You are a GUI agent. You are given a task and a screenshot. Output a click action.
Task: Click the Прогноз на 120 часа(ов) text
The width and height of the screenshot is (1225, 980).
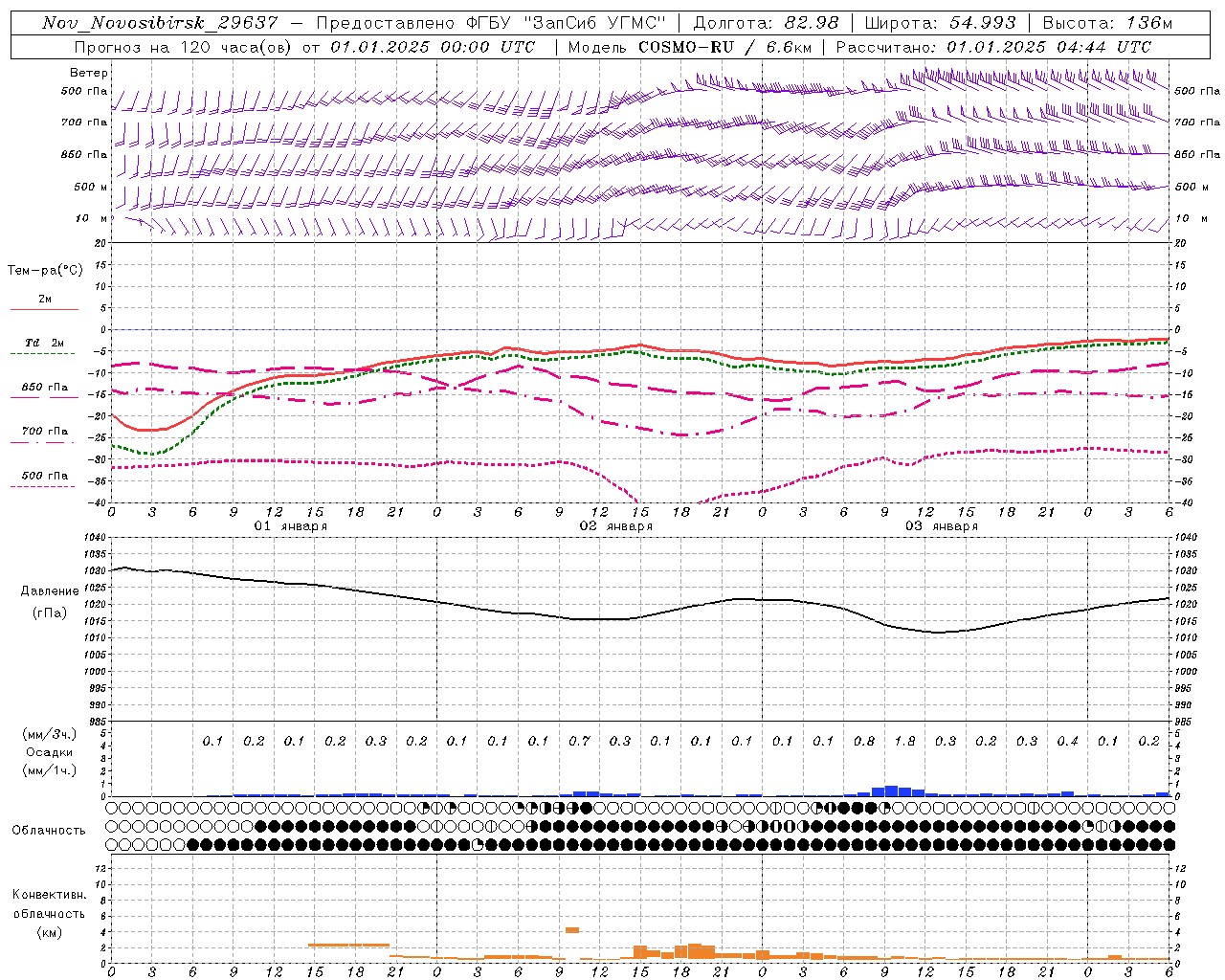(184, 47)
